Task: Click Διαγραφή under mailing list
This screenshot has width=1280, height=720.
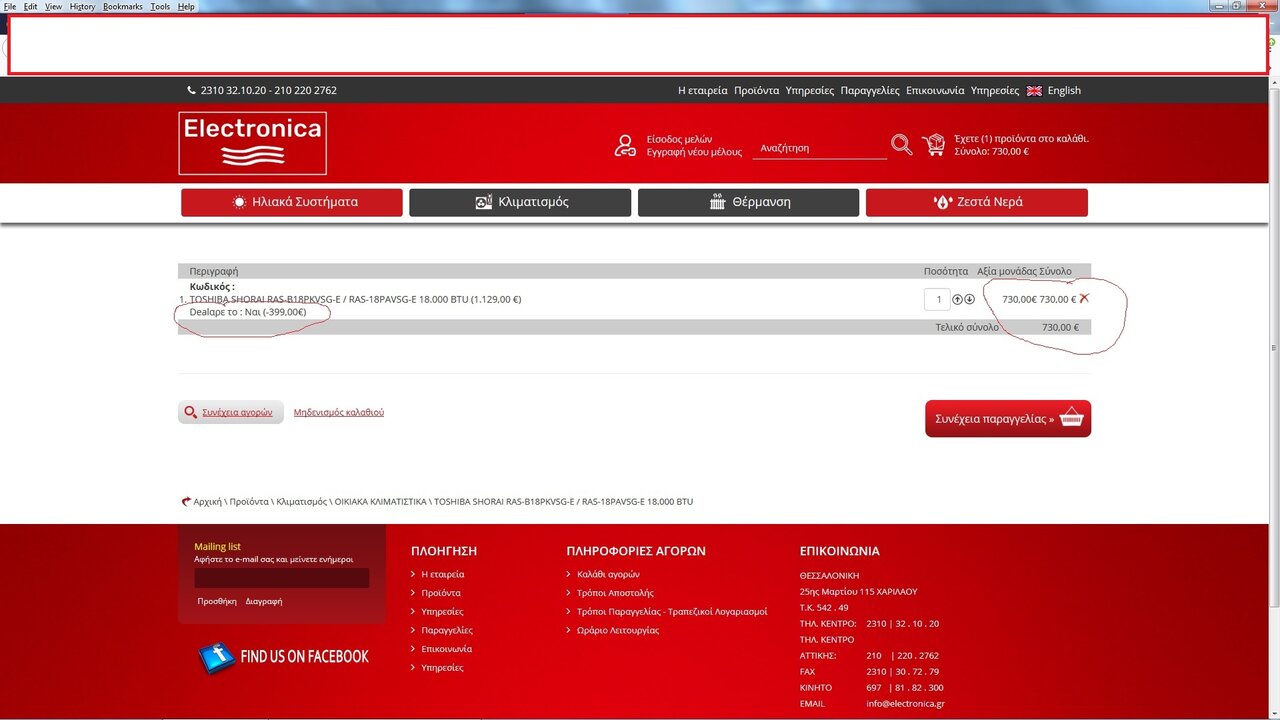Action: point(264,601)
